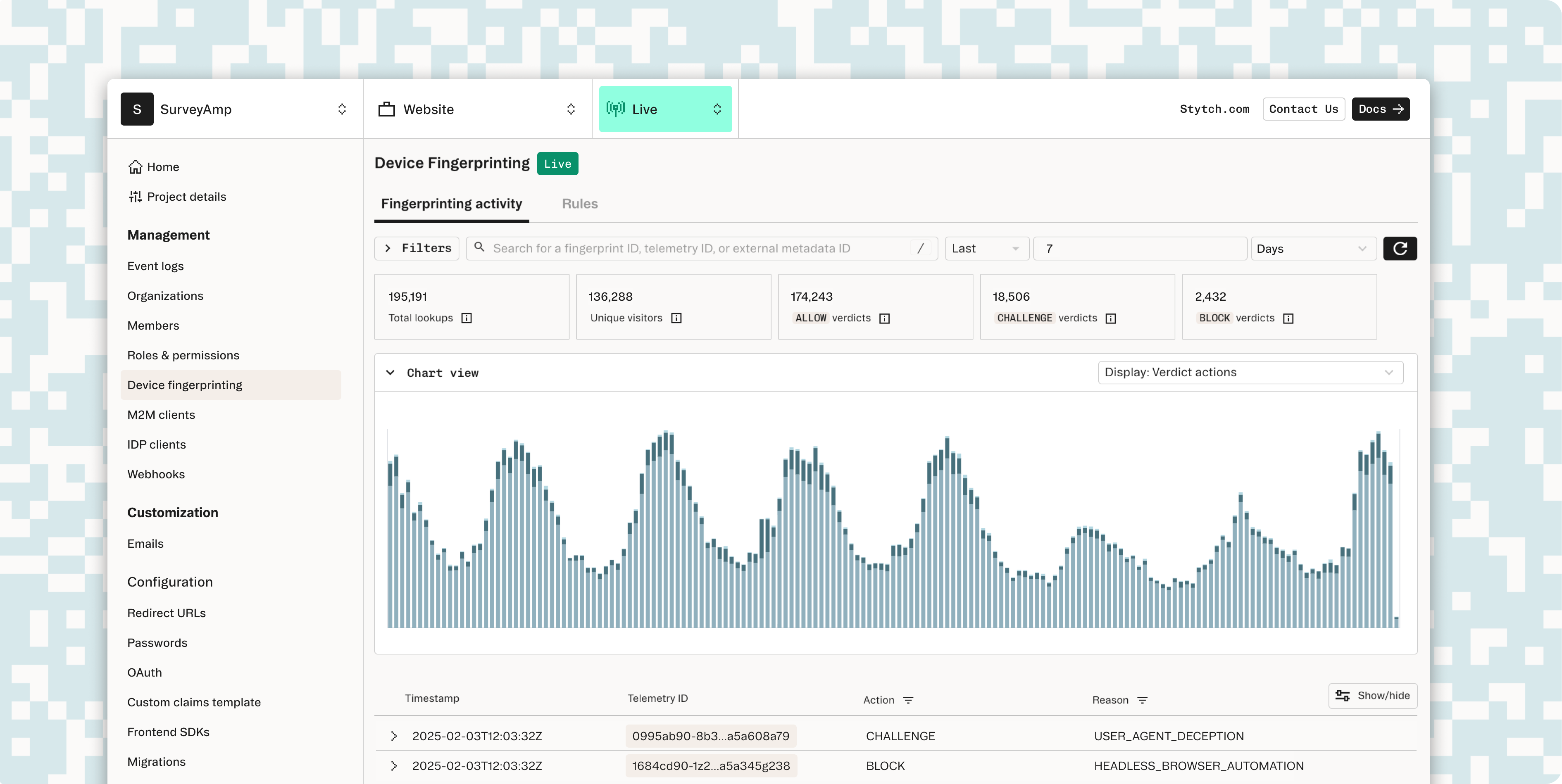The image size is (1562, 784).
Task: Click info icon for BLOCK verdicts
Action: point(1288,319)
